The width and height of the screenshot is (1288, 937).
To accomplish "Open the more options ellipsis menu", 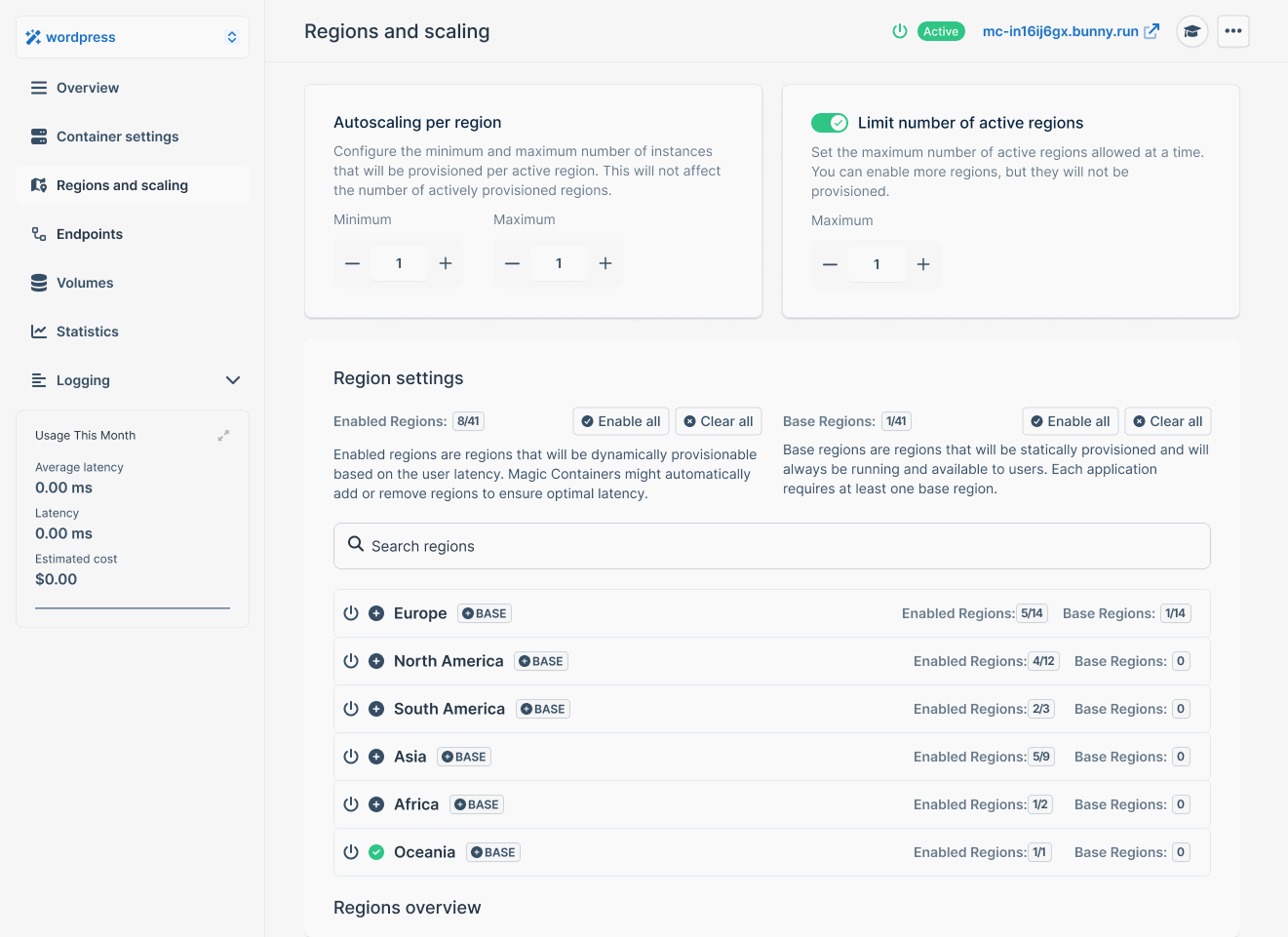I will click(1232, 30).
